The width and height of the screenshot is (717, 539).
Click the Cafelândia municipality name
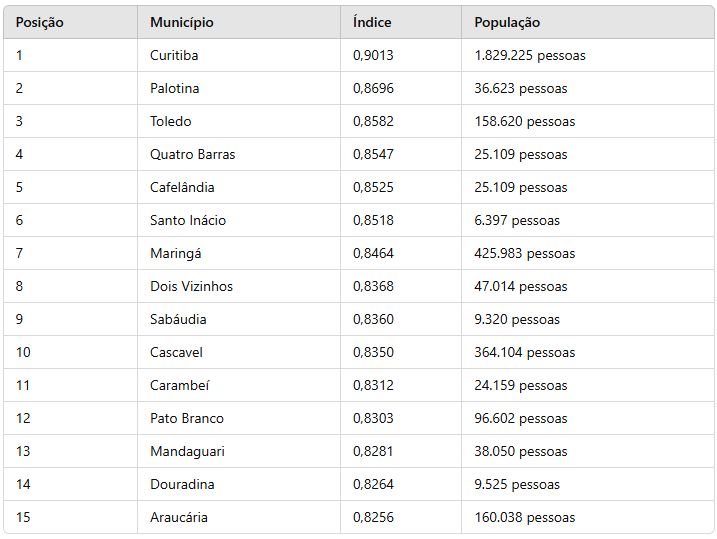[182, 187]
